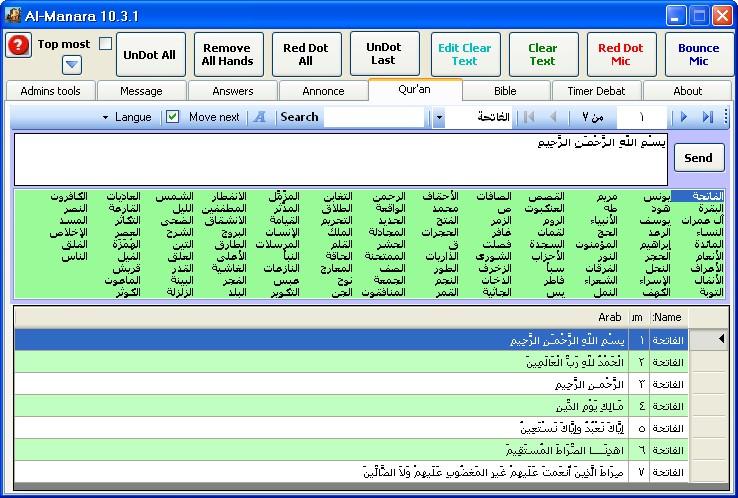Click the red question mark help icon
Viewport: 738px width, 498px height.
pyautogui.click(x=18, y=46)
